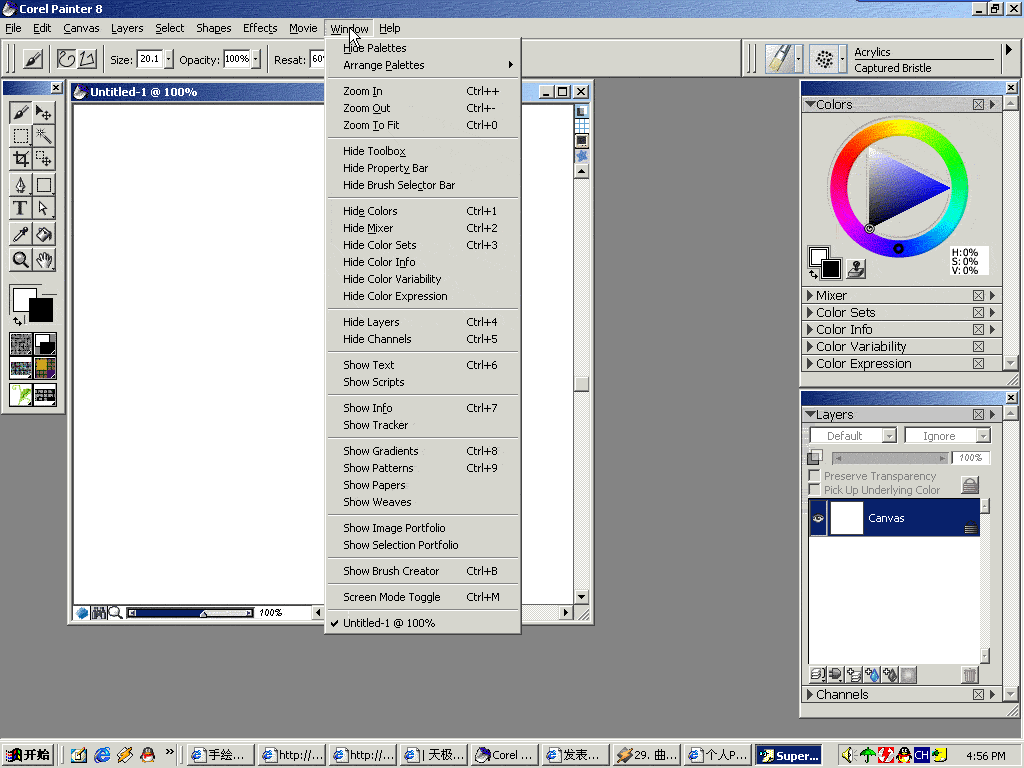Select the Magic Wand tool

(x=44, y=136)
